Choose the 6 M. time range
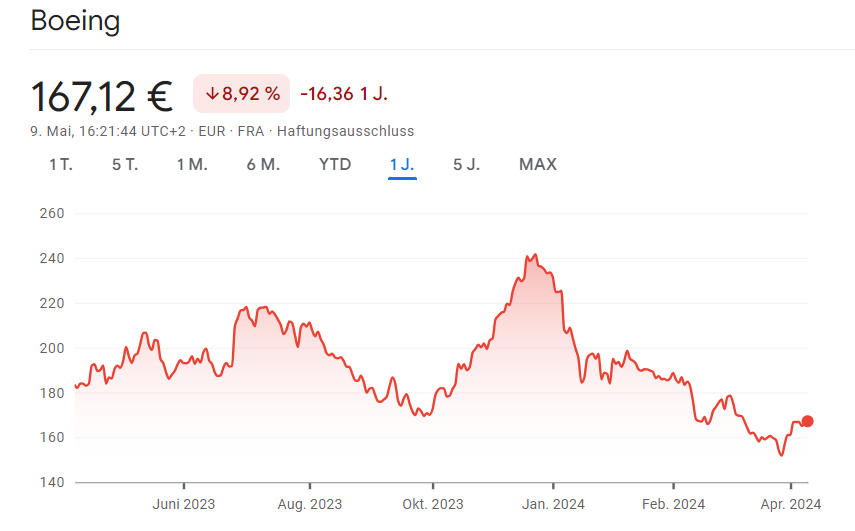 coord(263,165)
